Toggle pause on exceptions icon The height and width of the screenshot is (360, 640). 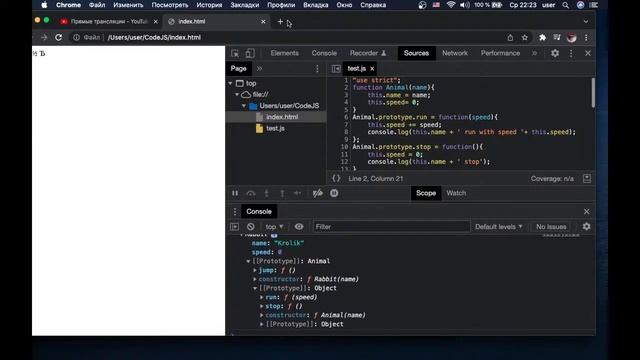pyautogui.click(x=334, y=193)
